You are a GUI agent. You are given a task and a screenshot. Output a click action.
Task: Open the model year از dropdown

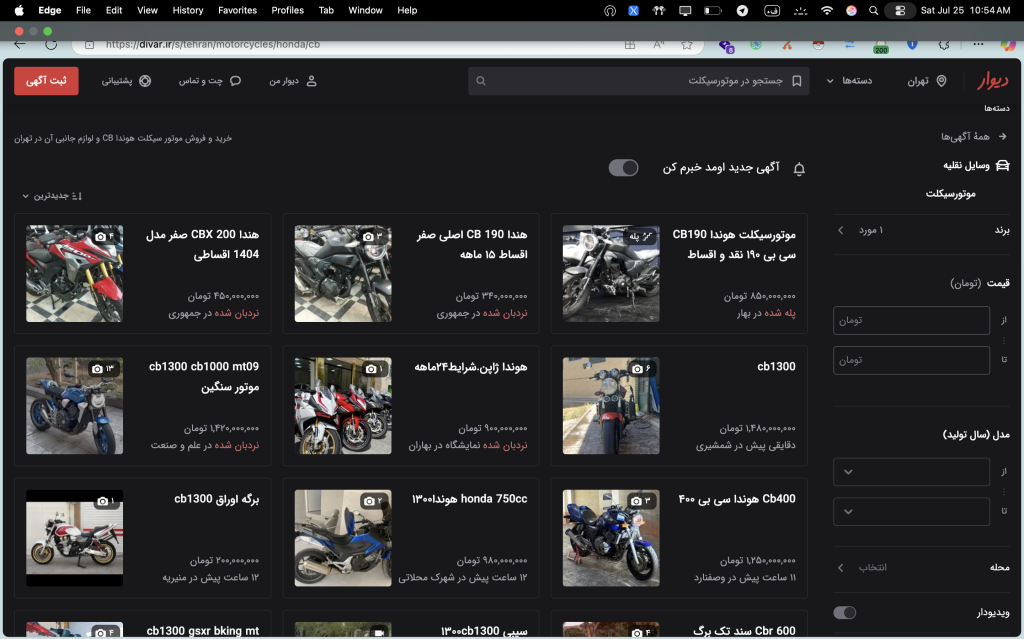coord(911,472)
